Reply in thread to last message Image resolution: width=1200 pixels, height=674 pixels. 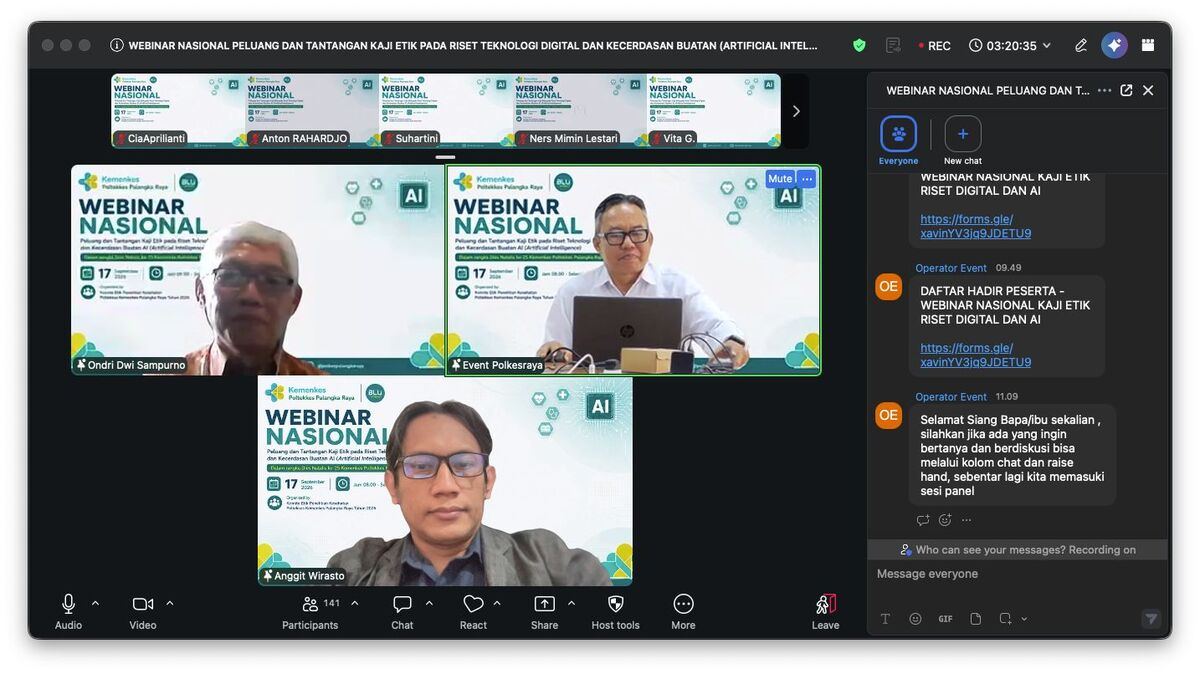coord(923,520)
